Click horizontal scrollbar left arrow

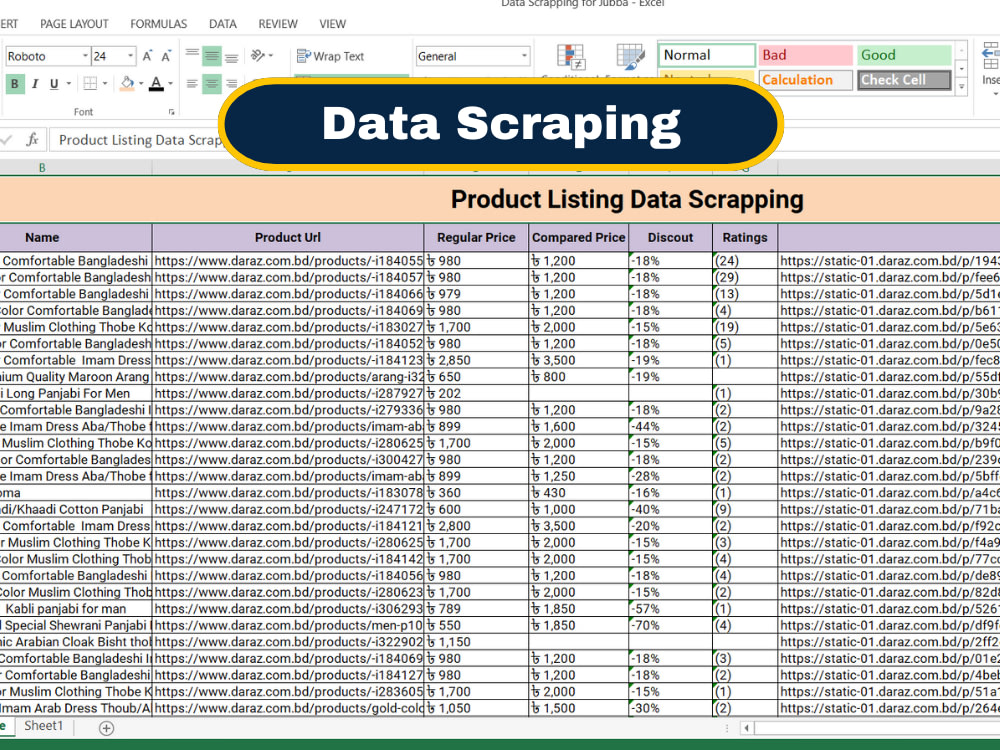746,728
